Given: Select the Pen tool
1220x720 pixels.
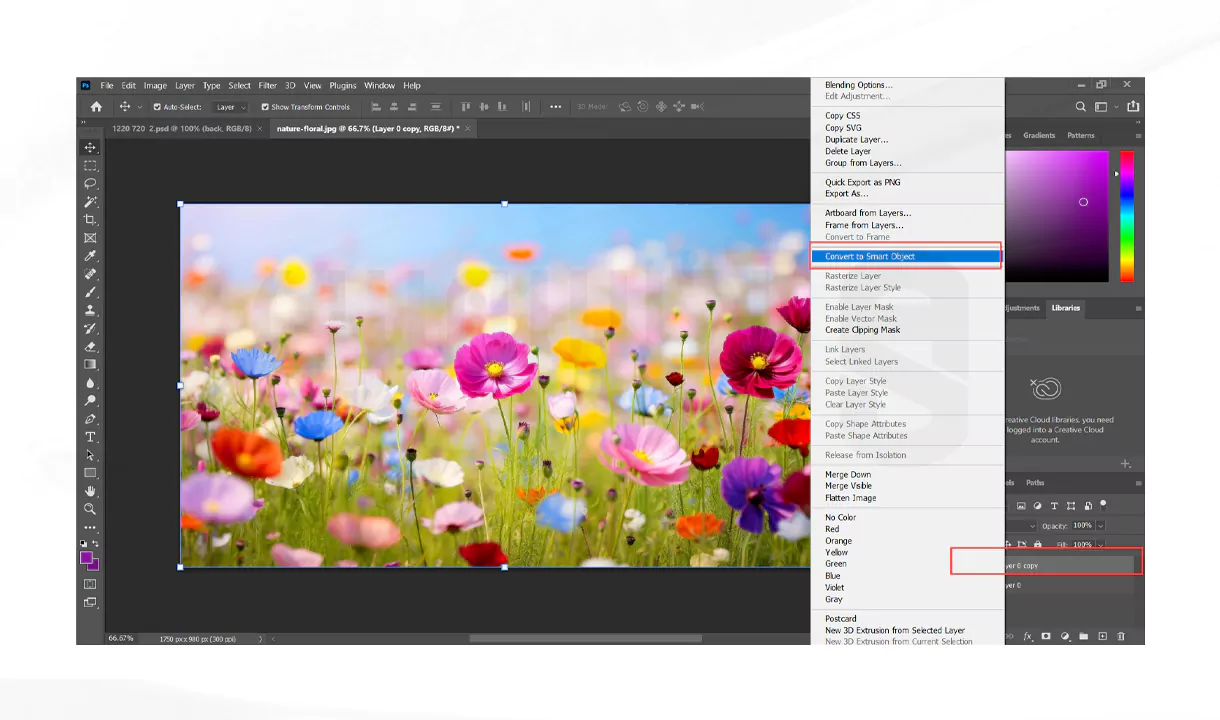Looking at the screenshot, I should (90, 419).
